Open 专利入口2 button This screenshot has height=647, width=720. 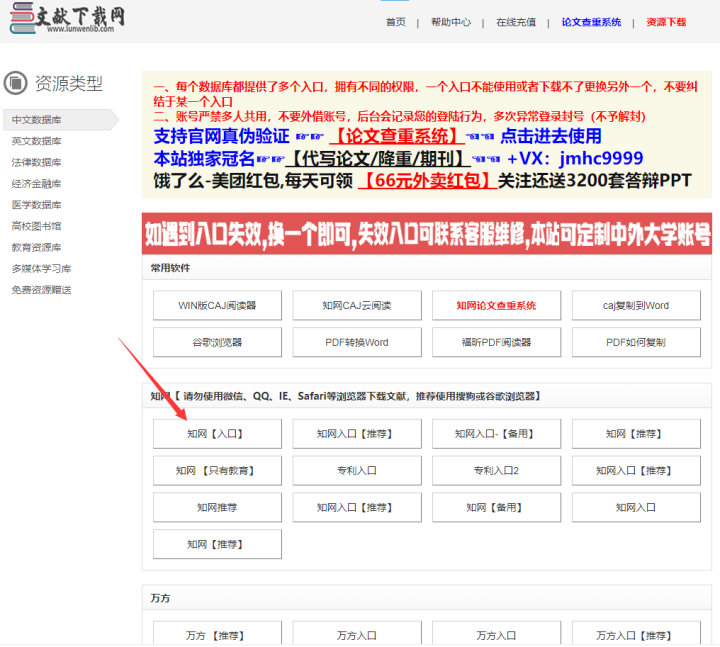coord(496,470)
